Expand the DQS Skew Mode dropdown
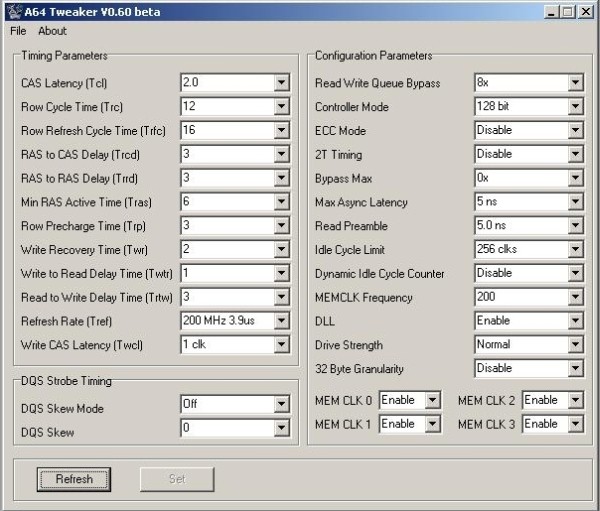 pos(281,404)
